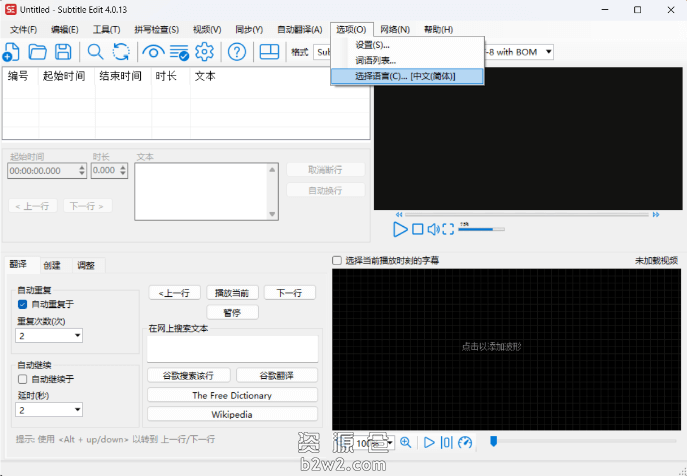Open toolbar Settings gear icon

[204, 52]
